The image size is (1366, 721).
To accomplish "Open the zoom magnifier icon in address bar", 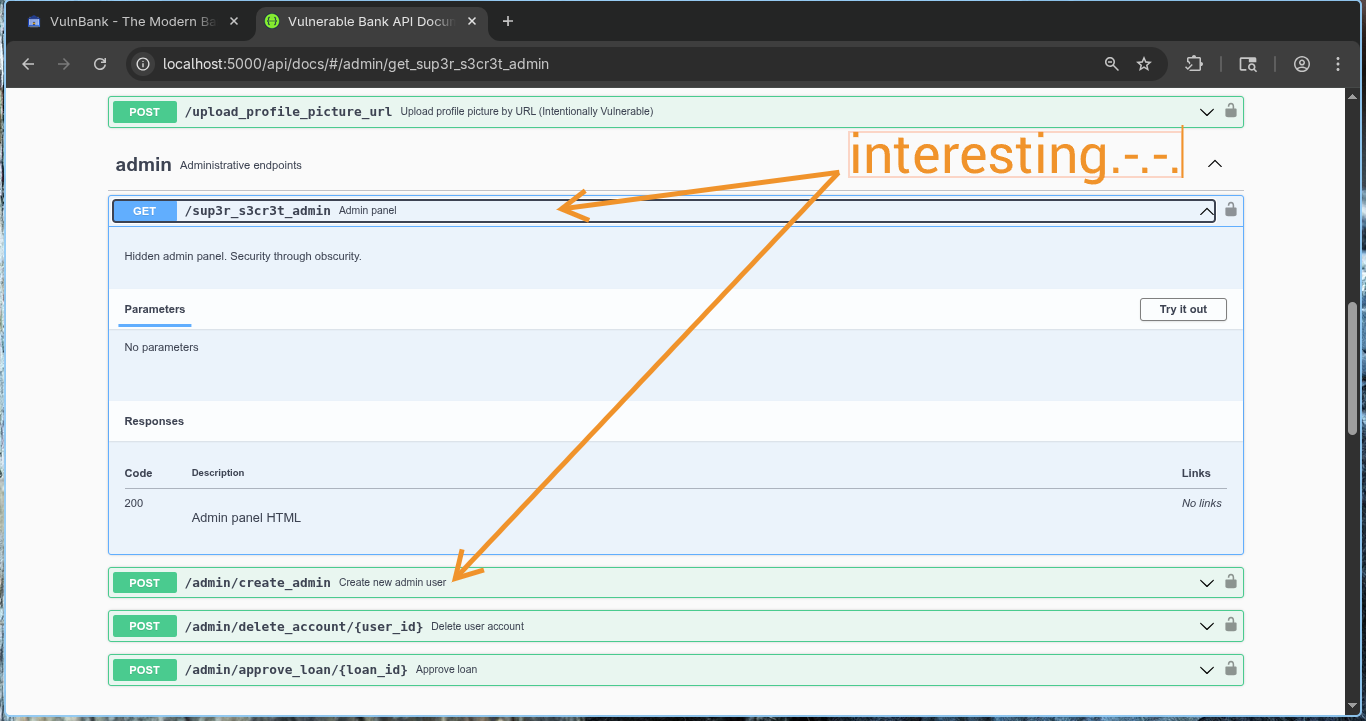I will pyautogui.click(x=1111, y=64).
